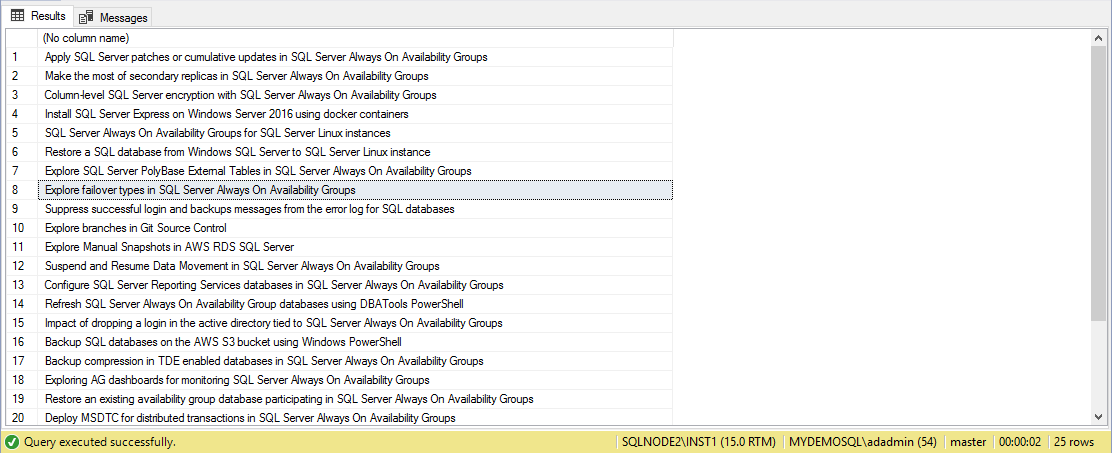Select Suppress successful login and backups row

click(x=355, y=209)
